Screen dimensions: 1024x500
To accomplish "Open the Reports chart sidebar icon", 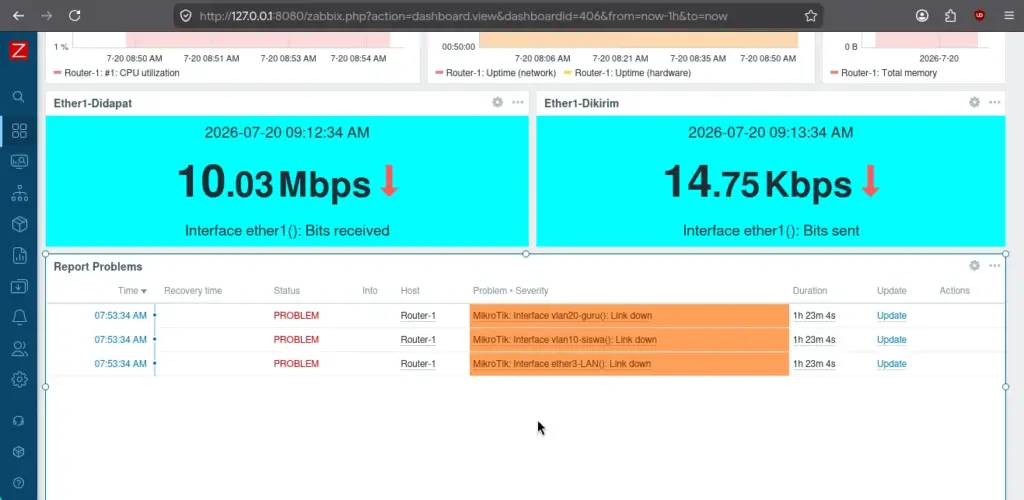I will point(19,256).
